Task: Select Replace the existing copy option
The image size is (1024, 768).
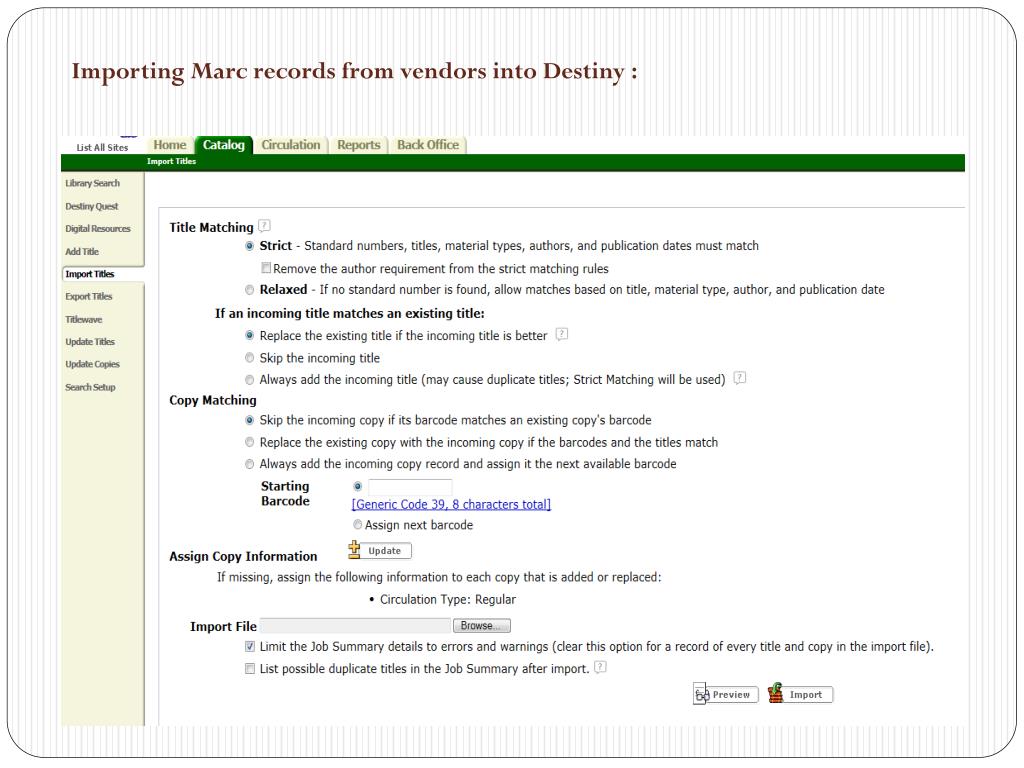Action: 249,442
